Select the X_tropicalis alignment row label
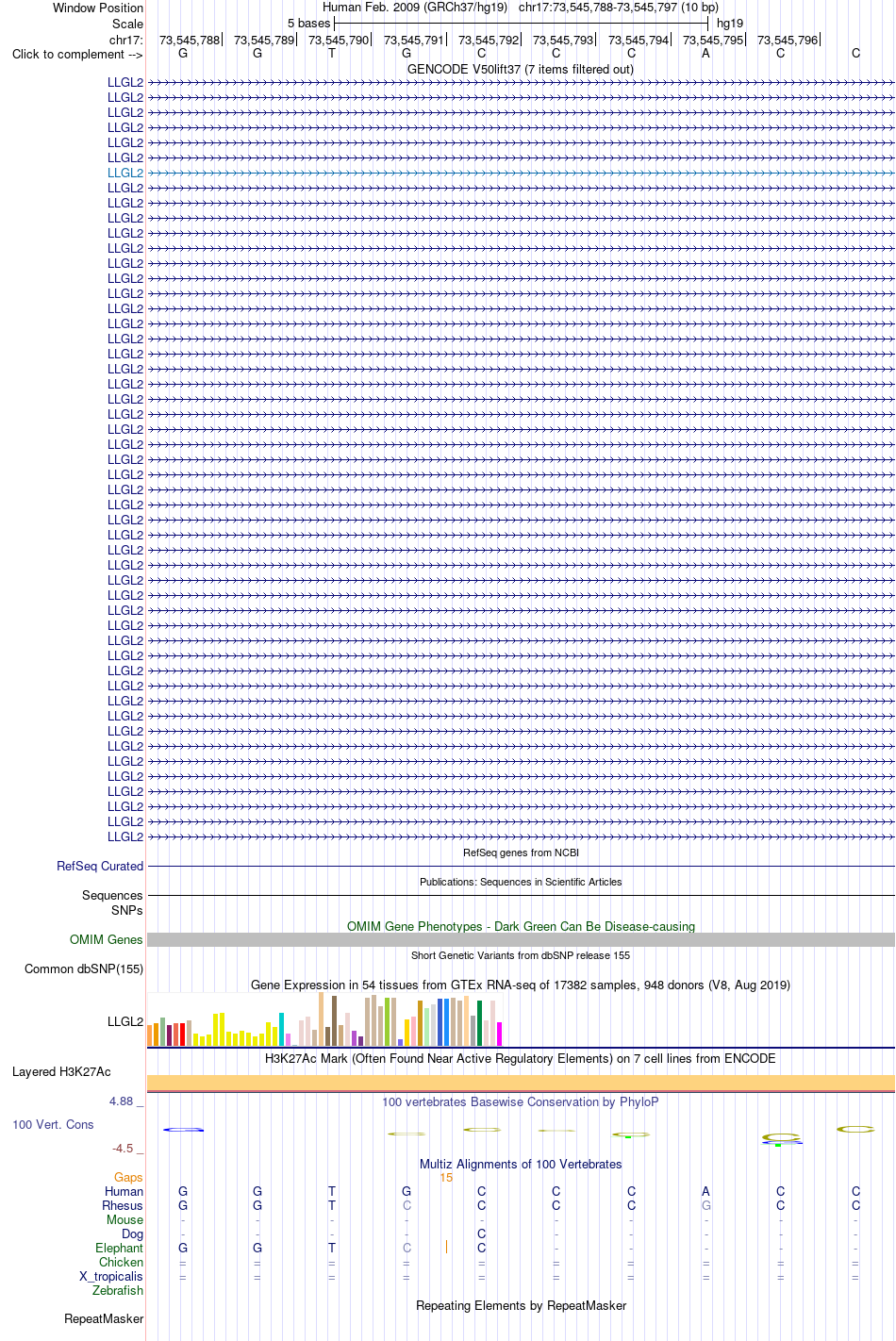Screen dimensions: 896x1341 [x=111, y=1276]
